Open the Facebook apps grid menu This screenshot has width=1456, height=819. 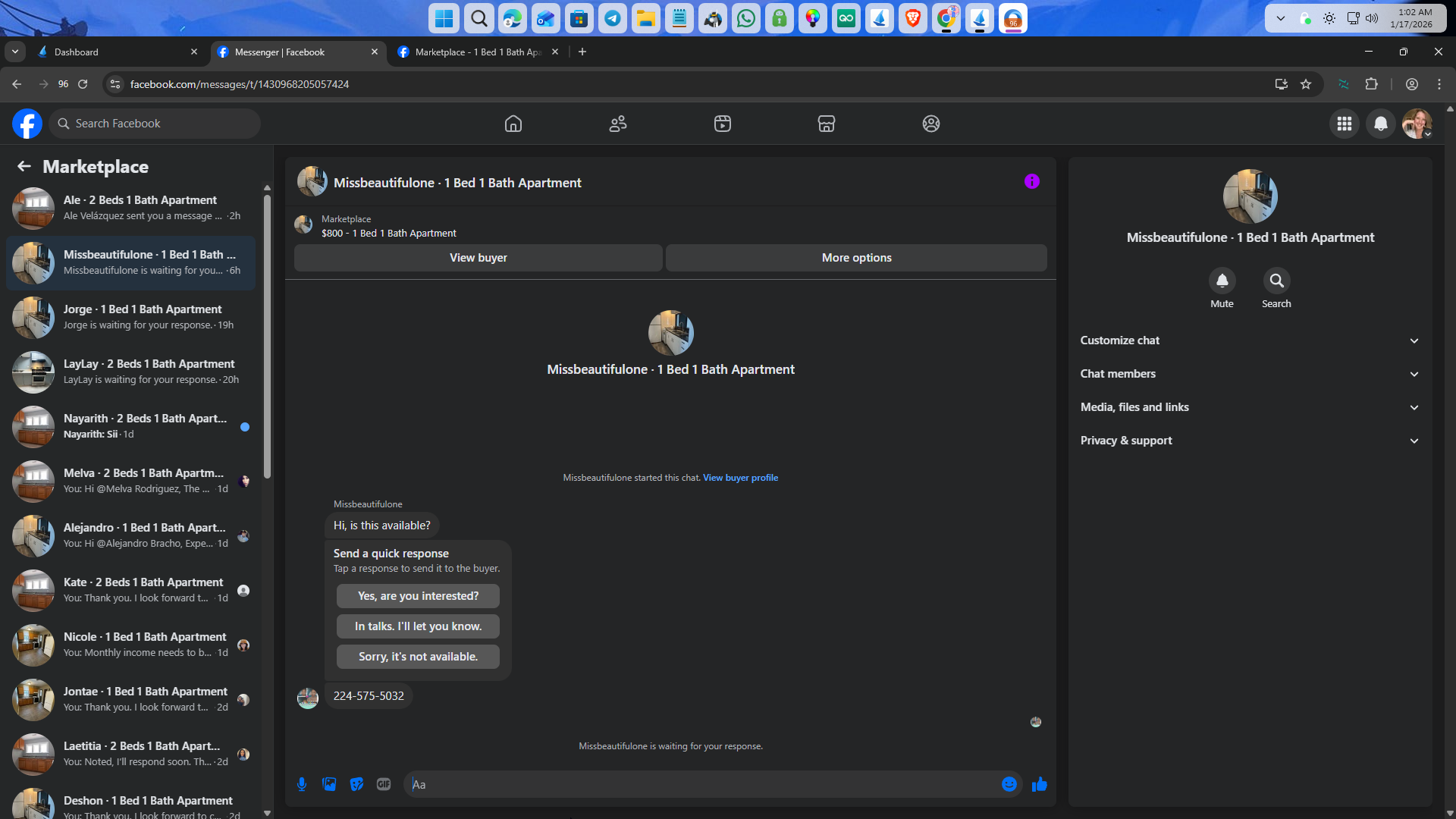click(x=1345, y=124)
